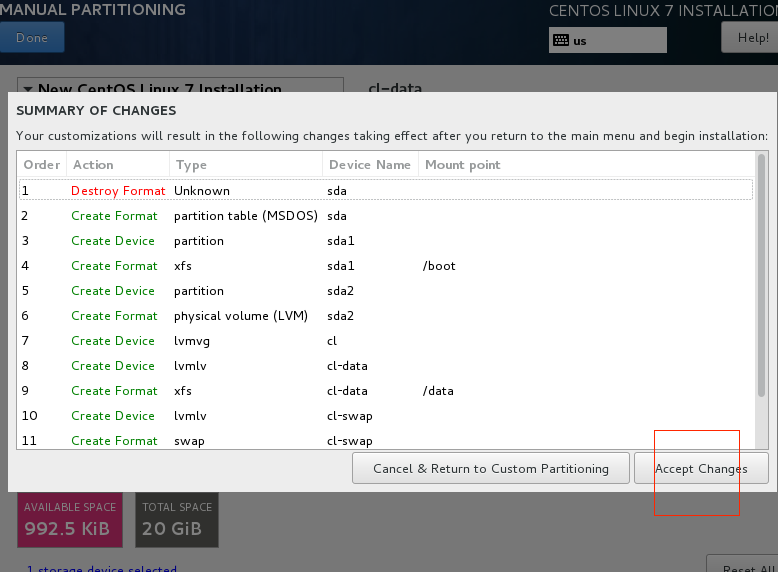Select row 10 lvmlv cl-swap
The image size is (778, 572).
pyautogui.click(x=386, y=416)
